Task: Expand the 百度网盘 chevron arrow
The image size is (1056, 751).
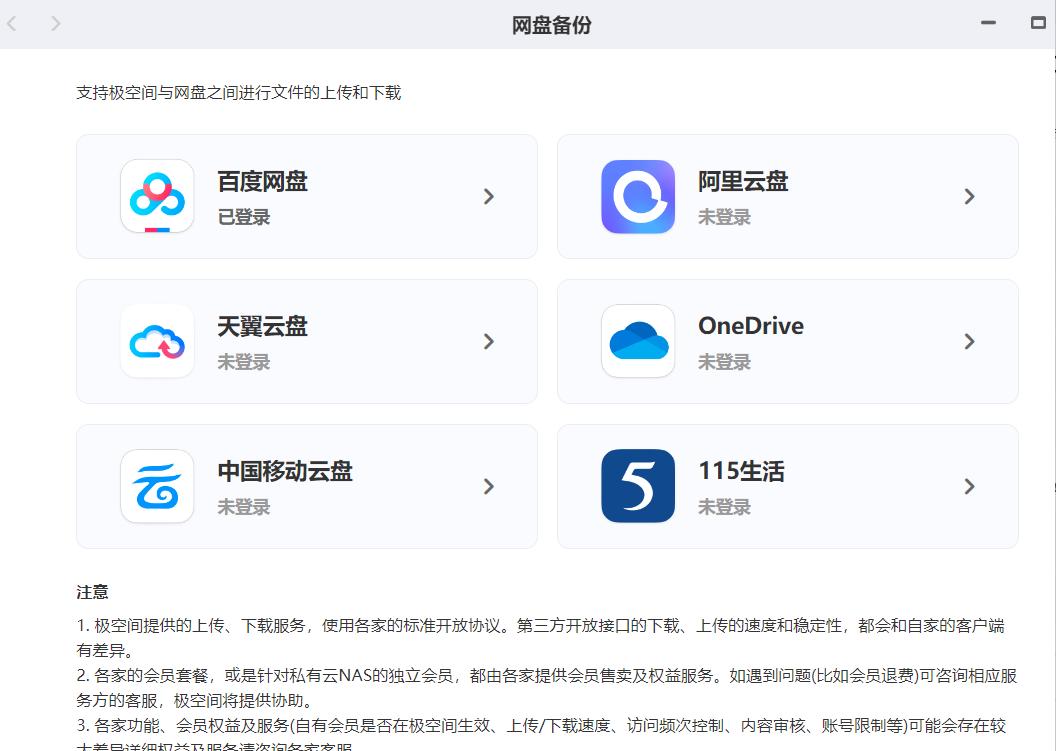Action: pos(489,197)
